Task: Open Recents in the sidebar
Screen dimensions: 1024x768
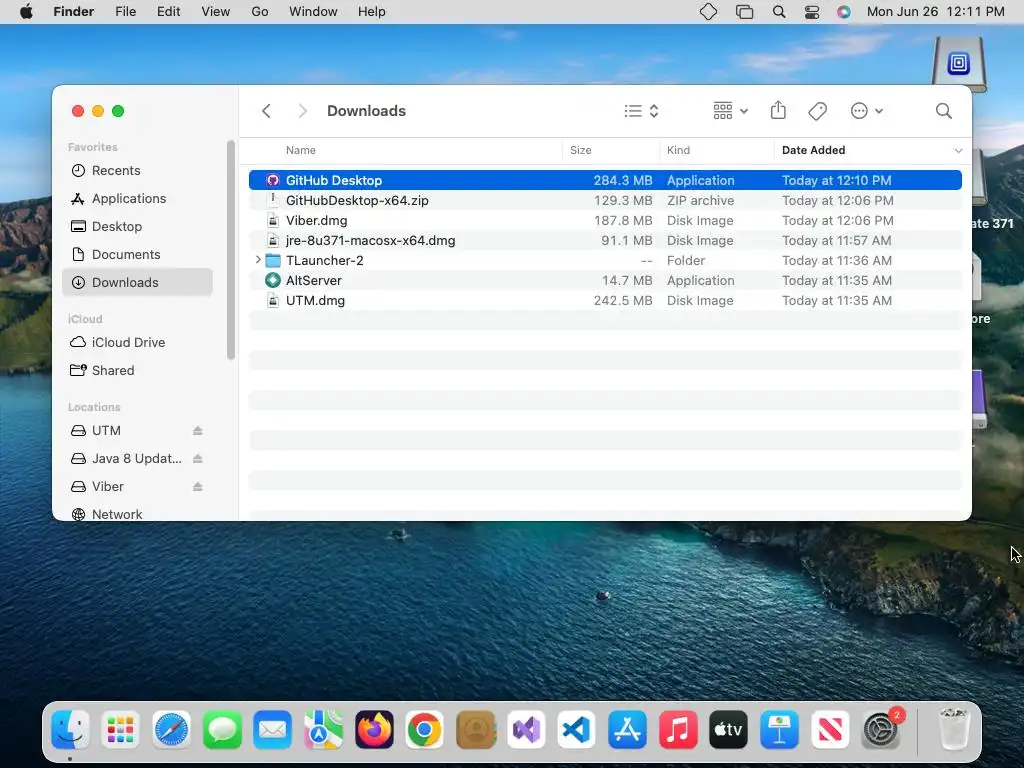Action: click(137, 170)
